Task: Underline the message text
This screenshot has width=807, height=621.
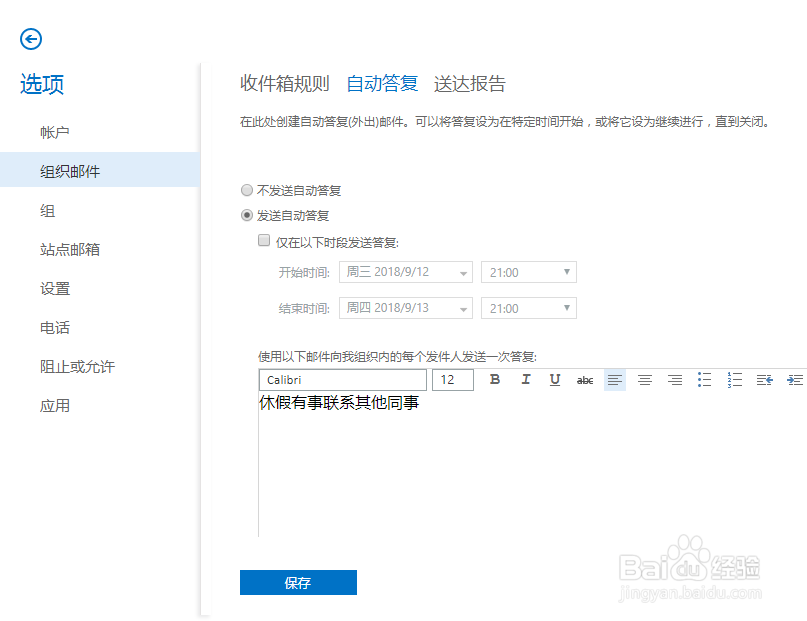Action: coord(554,379)
